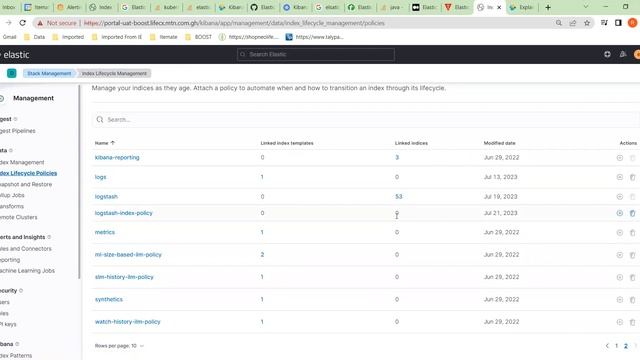Image resolution: width=640 pixels, height=360 pixels.
Task: Add kibana-reporting policy to index template
Action: click(620, 158)
